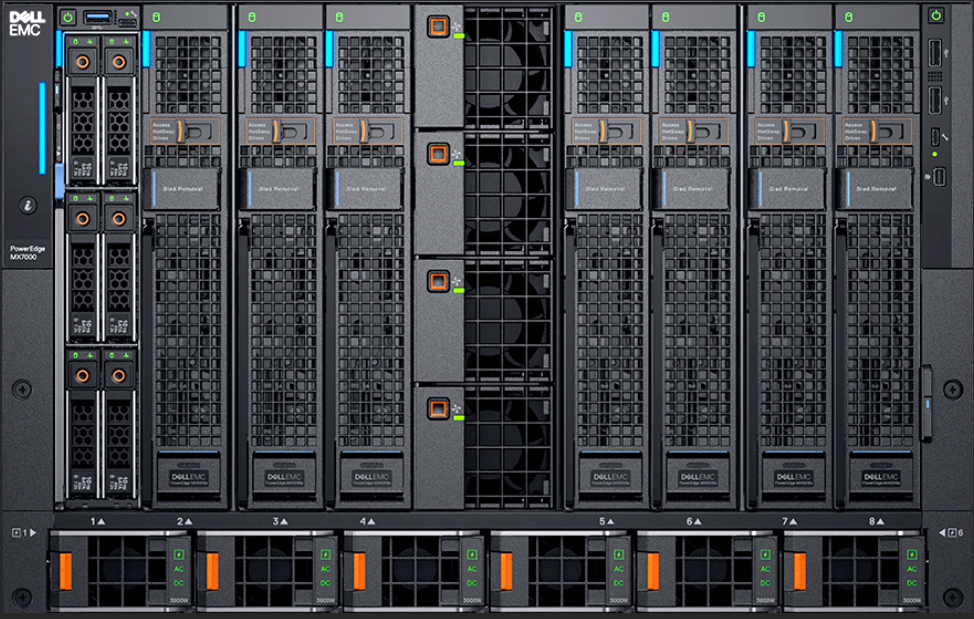This screenshot has width=974, height=619.
Task: Click the orange ring button on the bottom-left storage sled
Action: pos(83,375)
